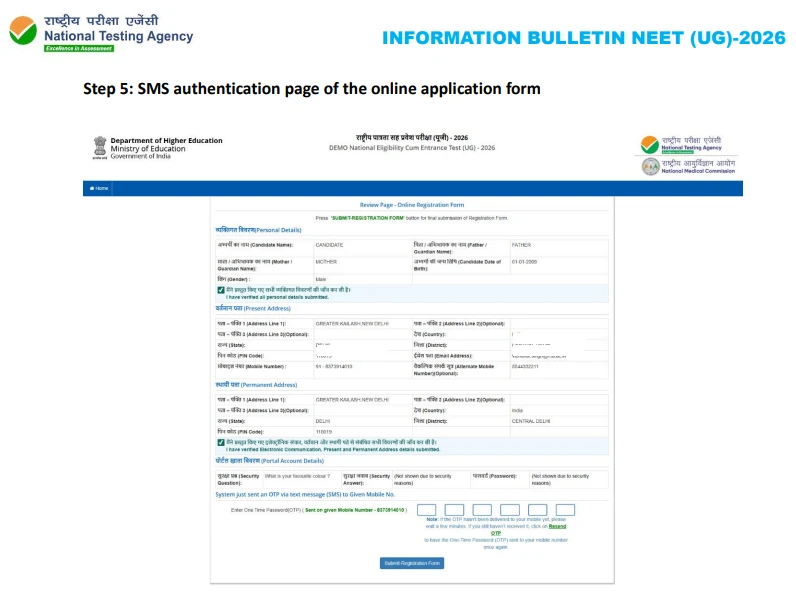Click the 'MOTHER' name value
This screenshot has height=596, width=796.
(326, 262)
